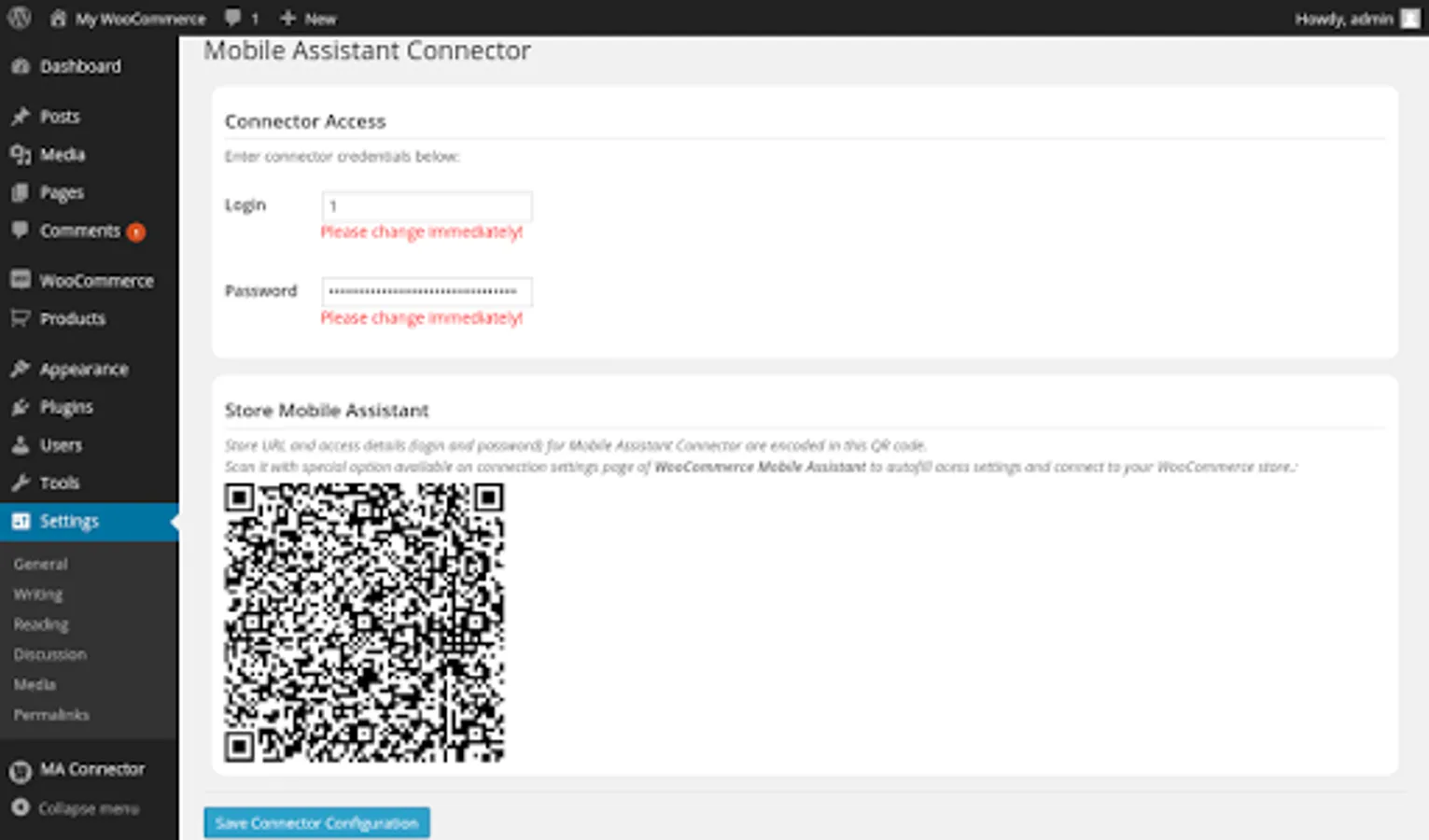Click the Appearance brush icon
The image size is (1429, 840).
[21, 369]
